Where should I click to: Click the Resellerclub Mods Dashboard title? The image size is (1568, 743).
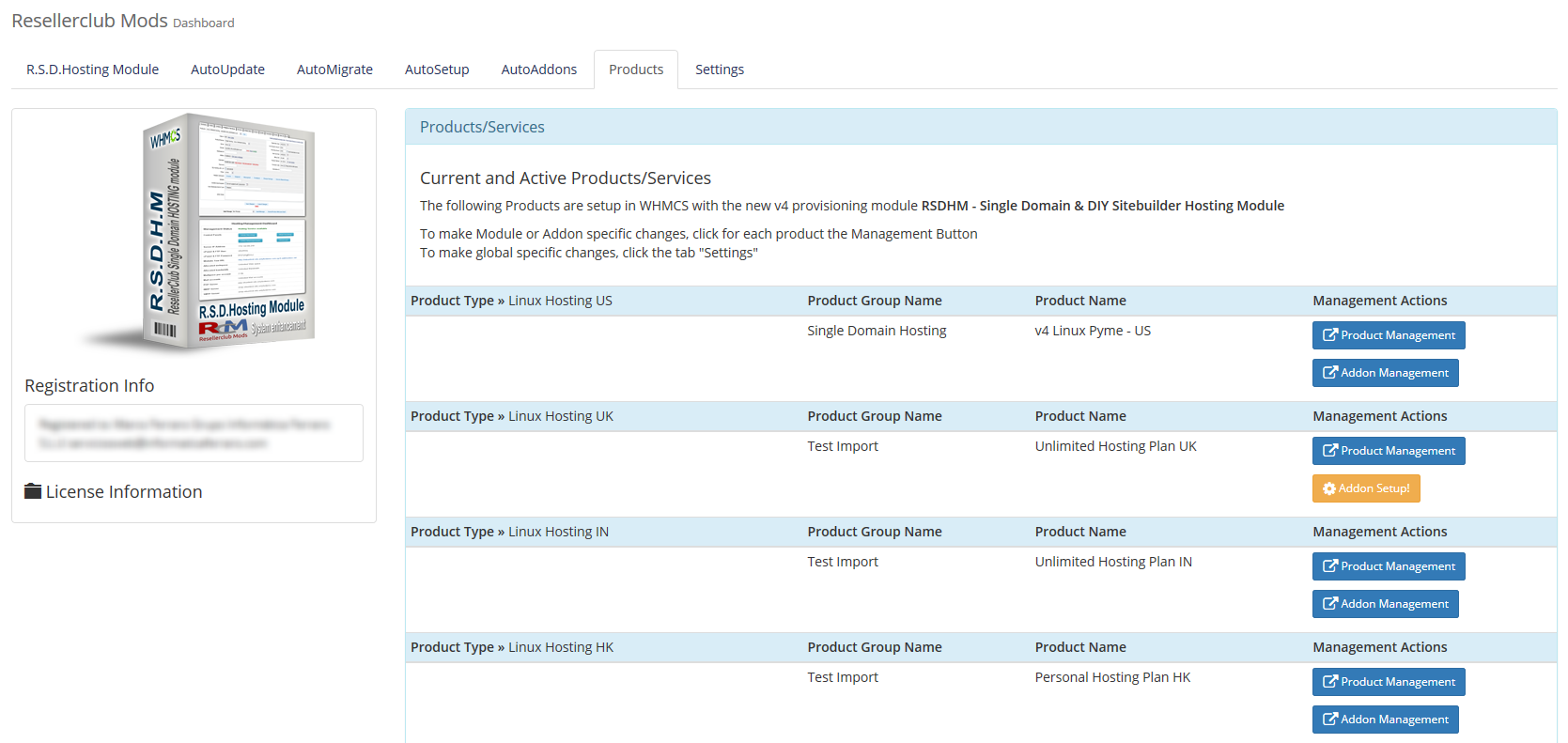[123, 21]
